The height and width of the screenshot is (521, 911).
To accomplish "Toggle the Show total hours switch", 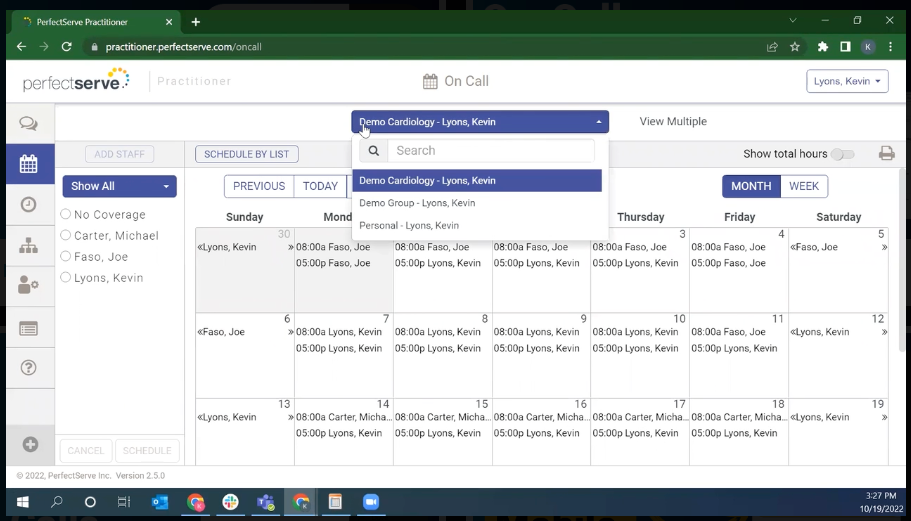I will pos(843,154).
